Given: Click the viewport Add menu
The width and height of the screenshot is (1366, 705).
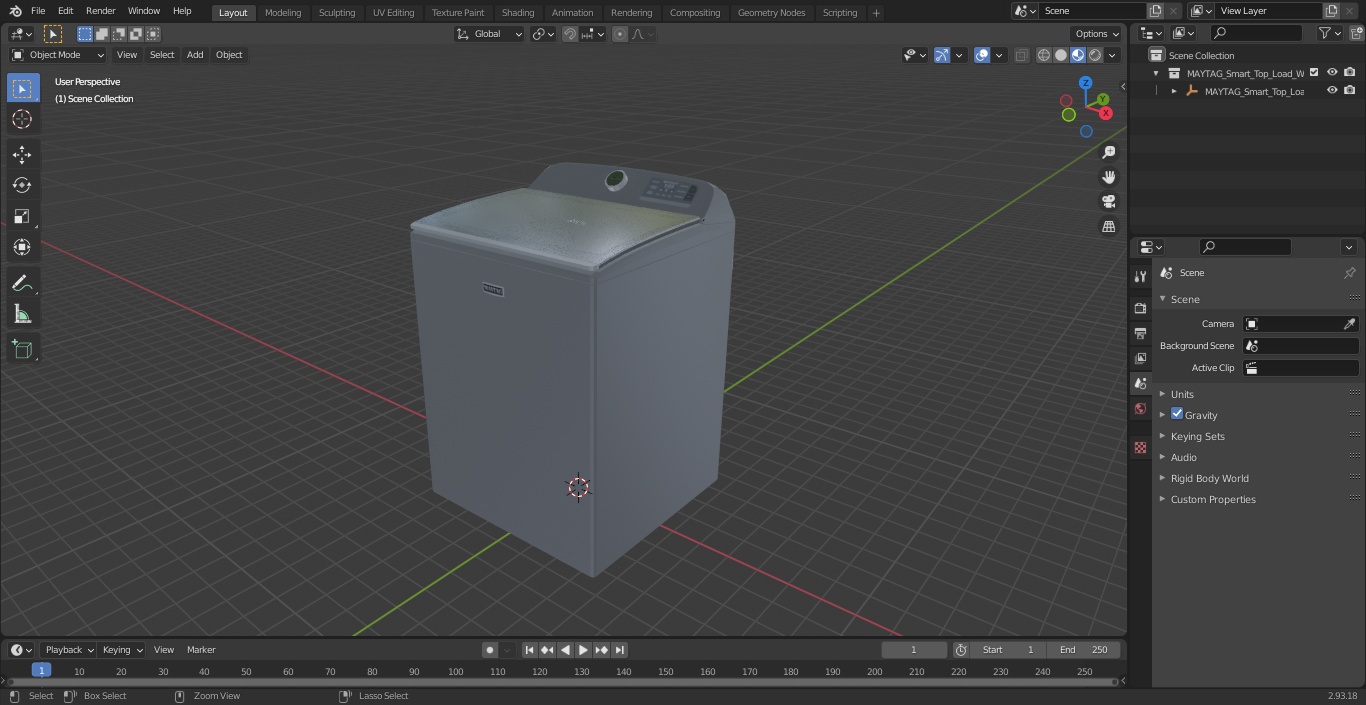Looking at the screenshot, I should click(x=195, y=55).
